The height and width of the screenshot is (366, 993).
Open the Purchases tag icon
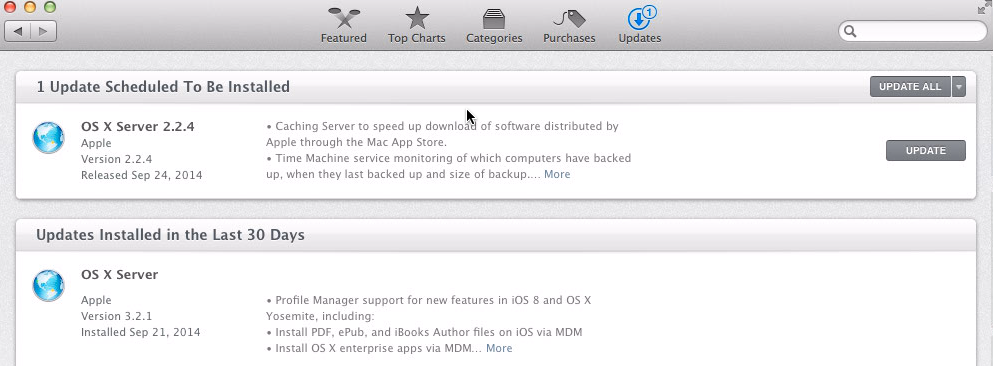coord(569,18)
